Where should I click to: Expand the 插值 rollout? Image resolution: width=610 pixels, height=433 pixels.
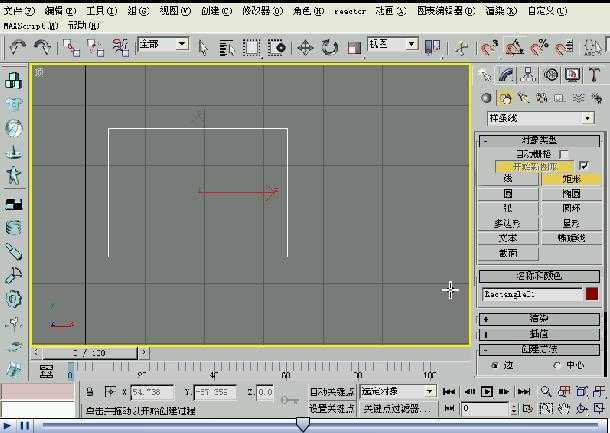point(539,334)
